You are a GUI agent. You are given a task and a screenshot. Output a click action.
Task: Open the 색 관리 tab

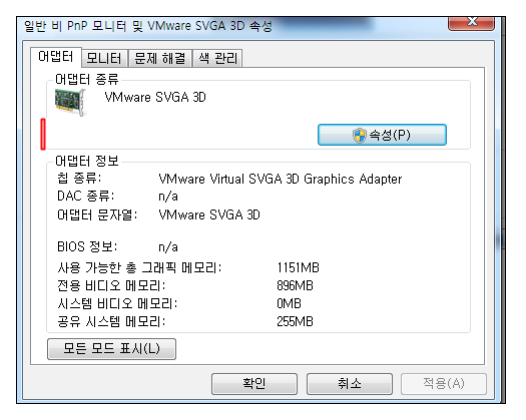click(218, 58)
